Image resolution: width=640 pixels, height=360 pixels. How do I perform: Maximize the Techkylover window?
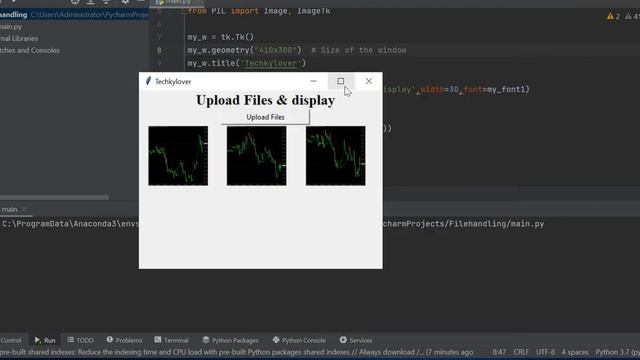click(x=341, y=81)
